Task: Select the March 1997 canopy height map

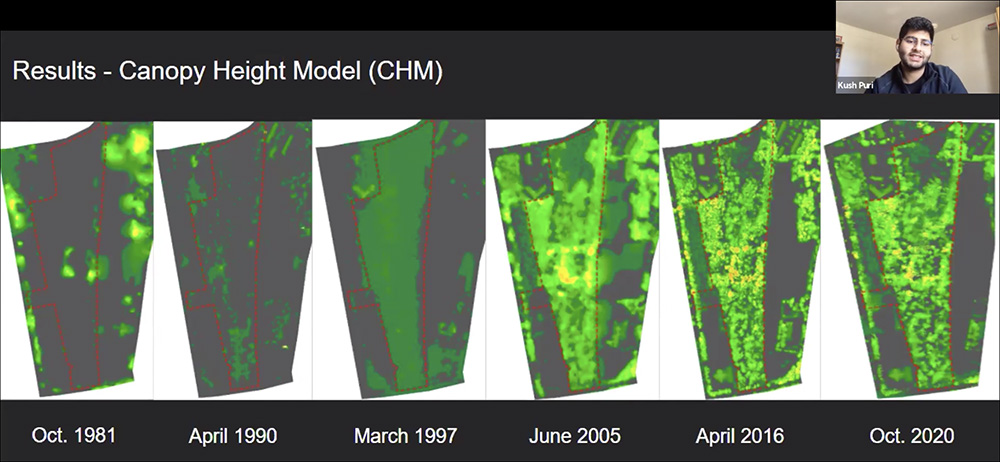Action: (x=400, y=259)
